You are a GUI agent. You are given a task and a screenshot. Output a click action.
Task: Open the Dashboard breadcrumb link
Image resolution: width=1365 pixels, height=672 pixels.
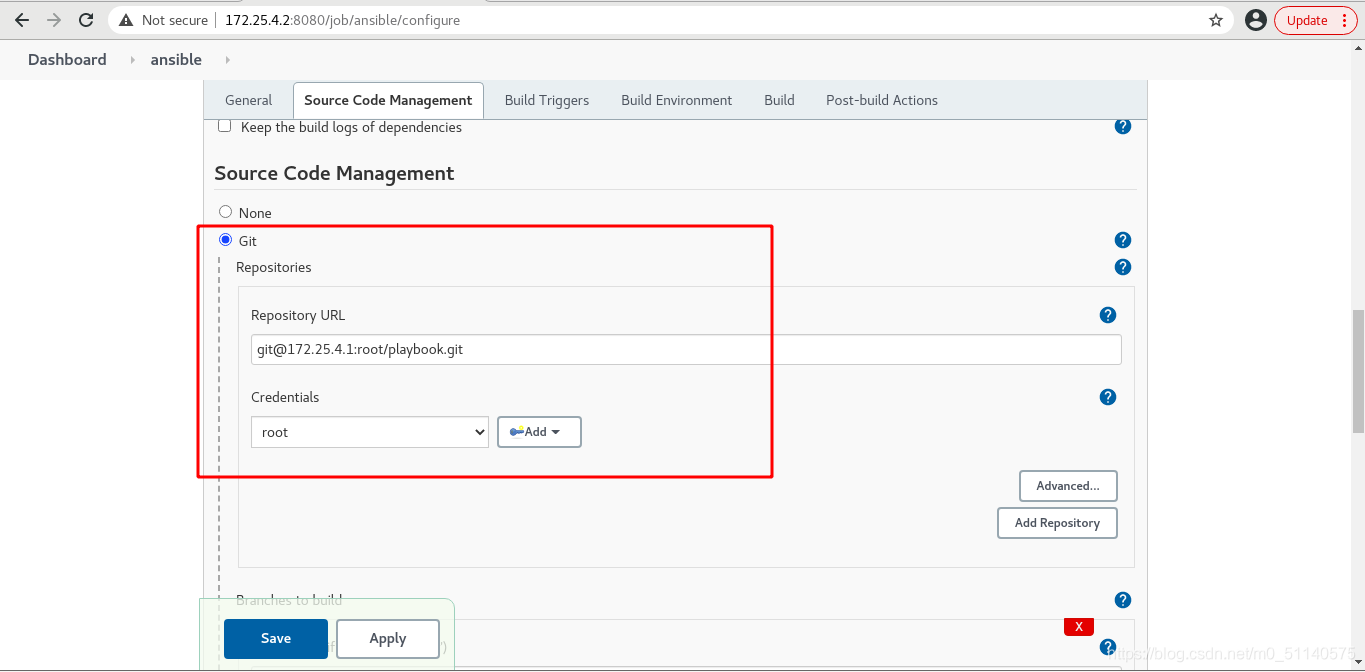(67, 60)
